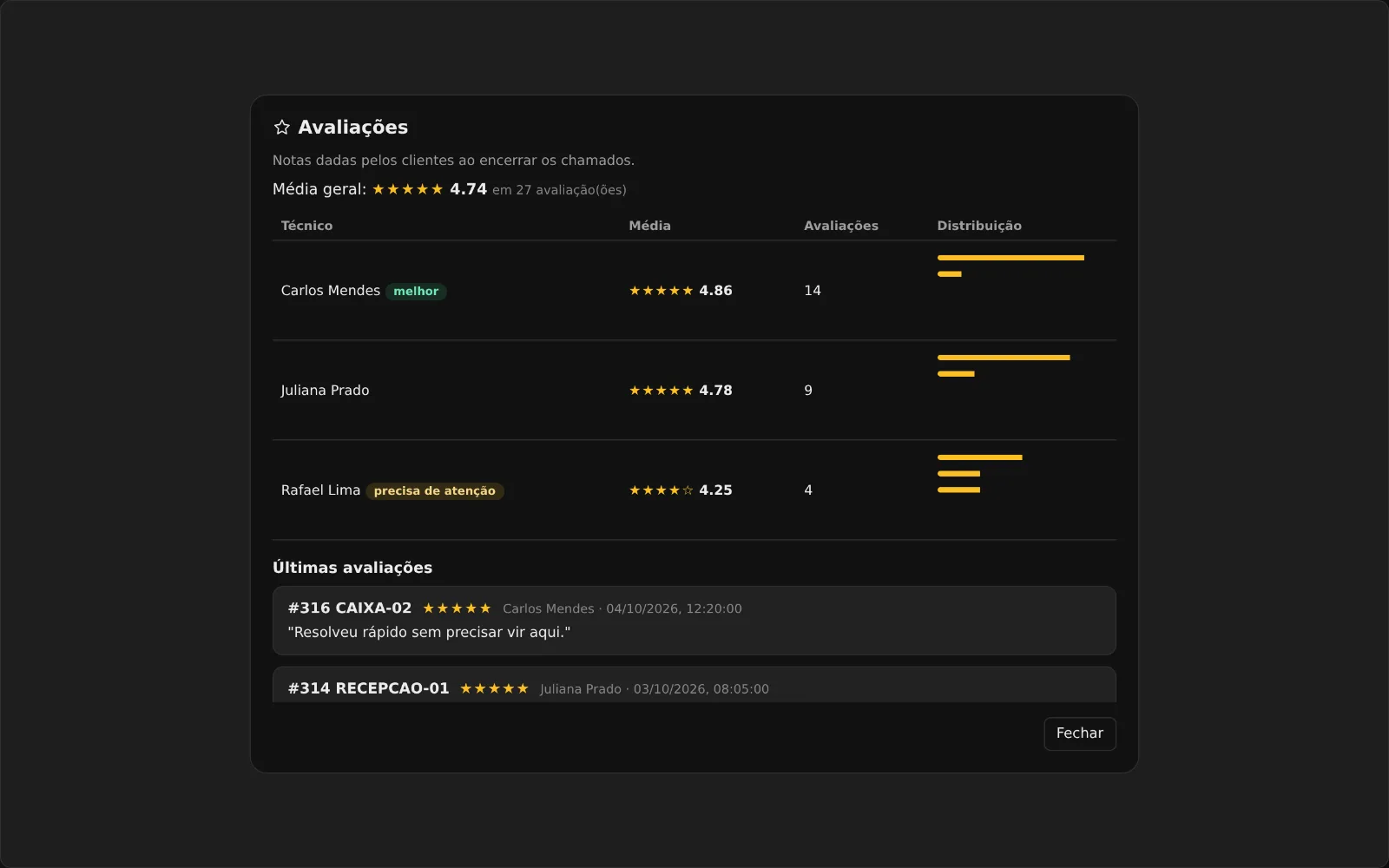Click the 'precisa de atenção' badge
This screenshot has height=868, width=1389.
[x=435, y=491]
